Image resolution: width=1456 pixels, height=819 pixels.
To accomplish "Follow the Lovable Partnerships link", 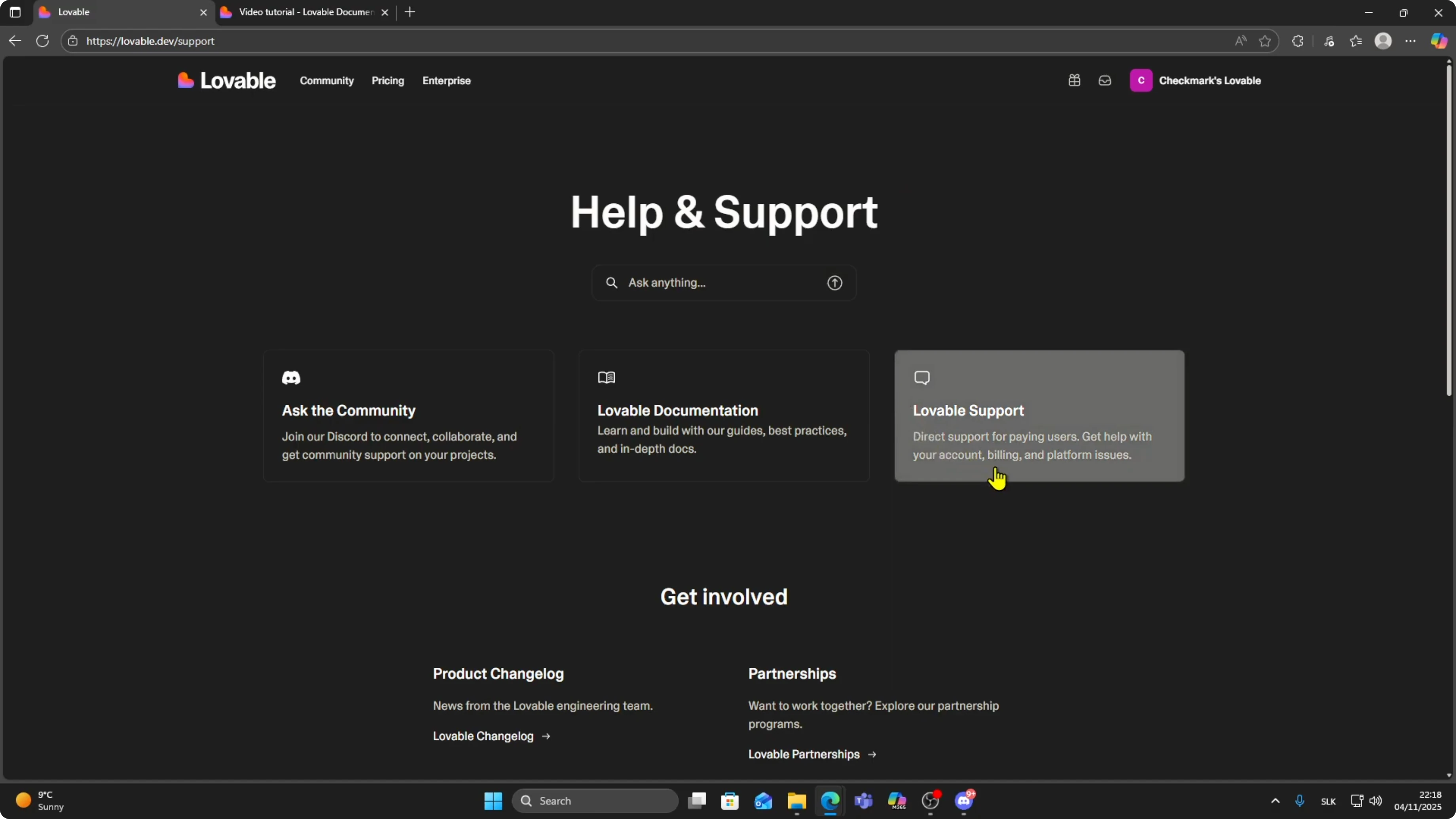I will click(812, 754).
